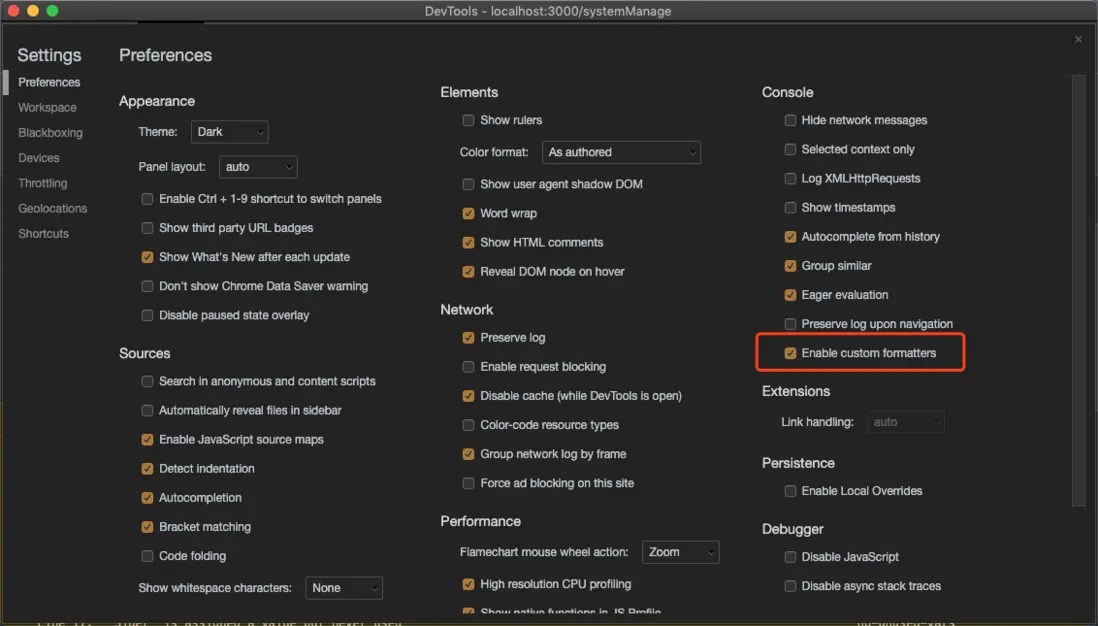
Task: Disable the Enable custom formatters option
Action: click(789, 352)
